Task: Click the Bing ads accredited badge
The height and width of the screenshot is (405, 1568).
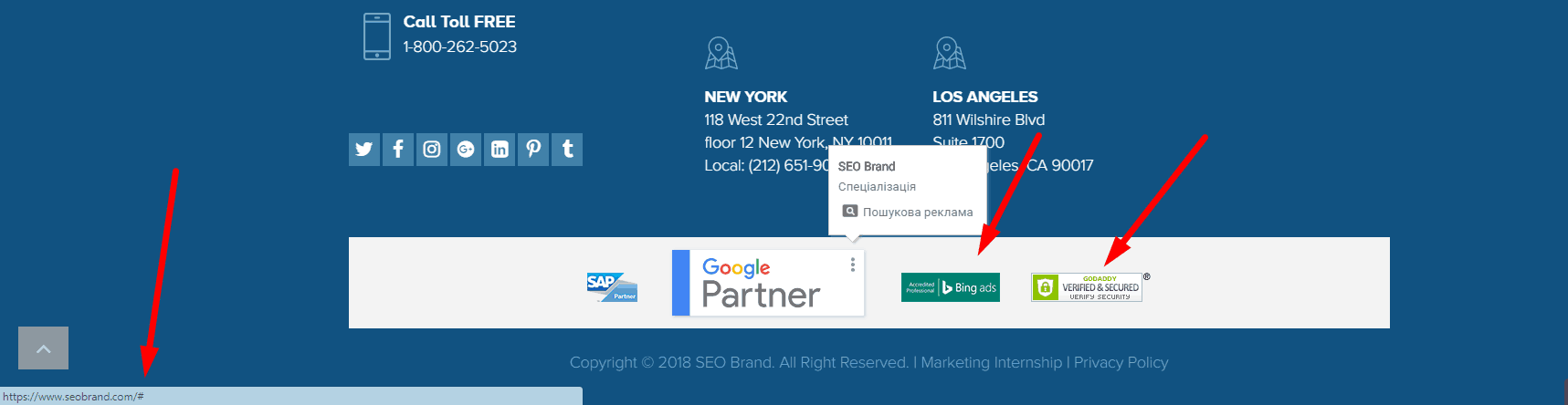Action: (951, 287)
